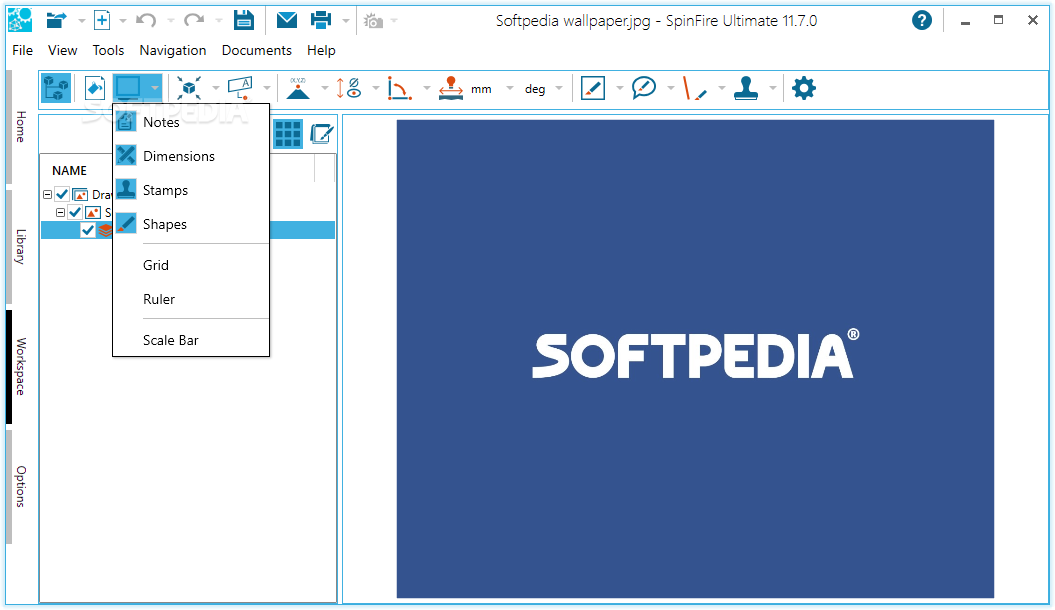Click the grid view icon in the panel

pos(288,135)
